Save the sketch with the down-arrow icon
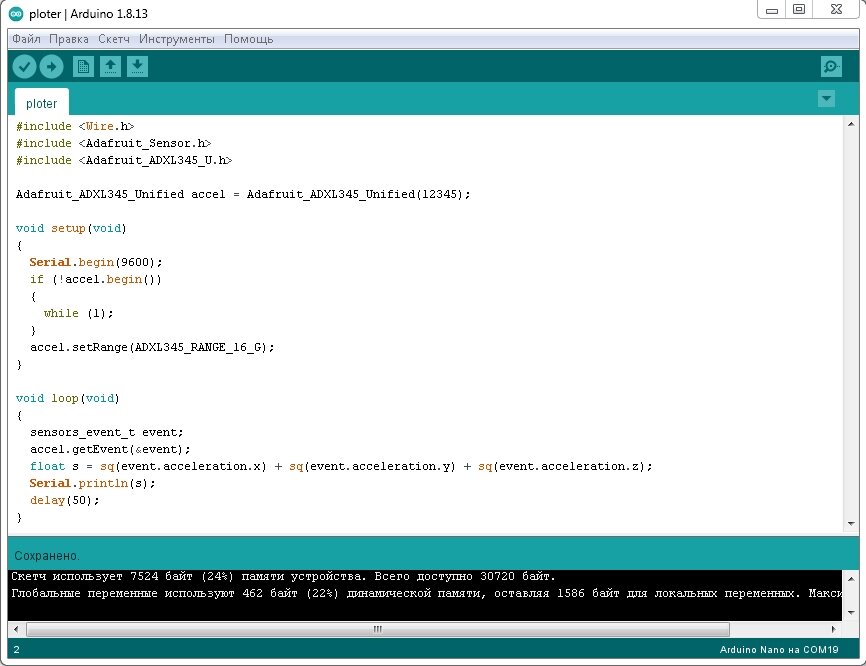 [138, 67]
